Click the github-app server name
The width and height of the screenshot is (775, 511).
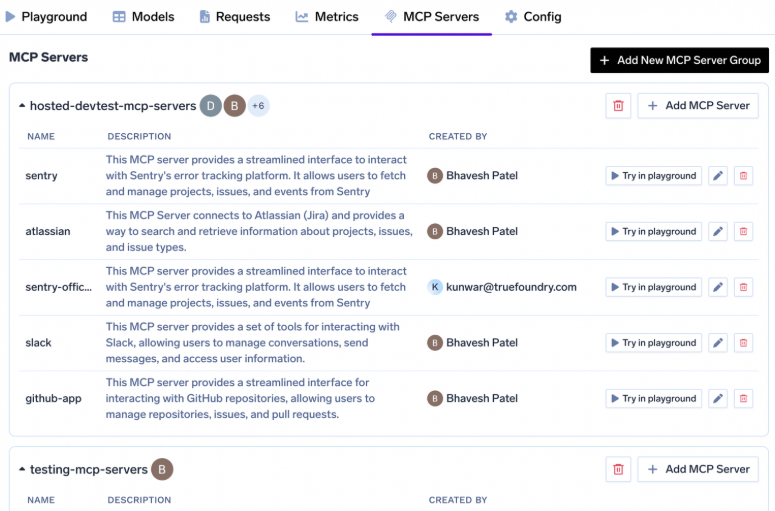[53, 399]
